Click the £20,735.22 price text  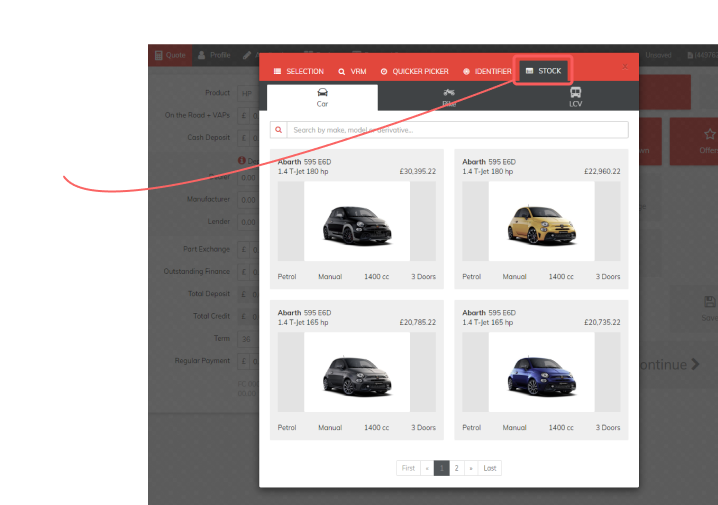(x=602, y=322)
